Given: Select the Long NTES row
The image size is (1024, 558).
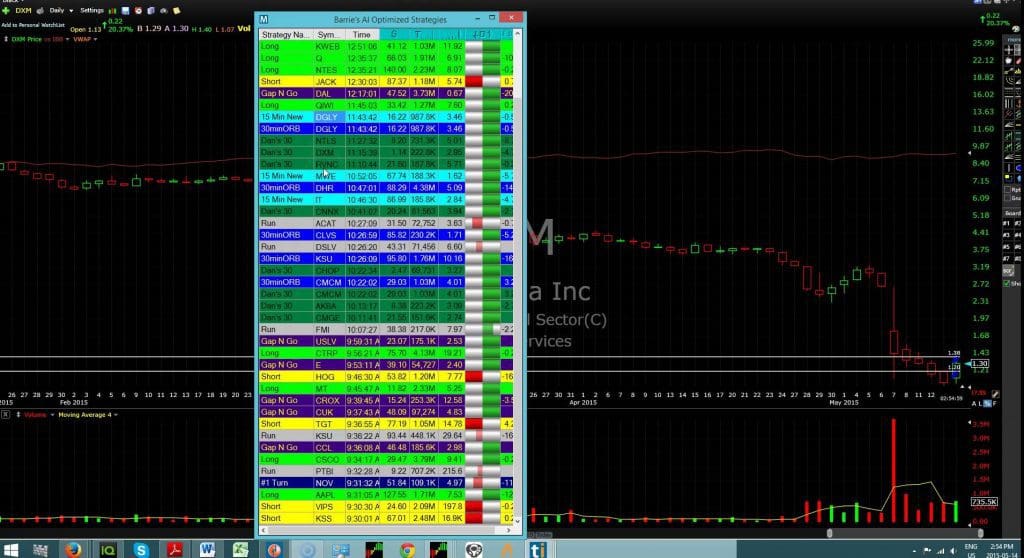Looking at the screenshot, I should click(x=386, y=70).
